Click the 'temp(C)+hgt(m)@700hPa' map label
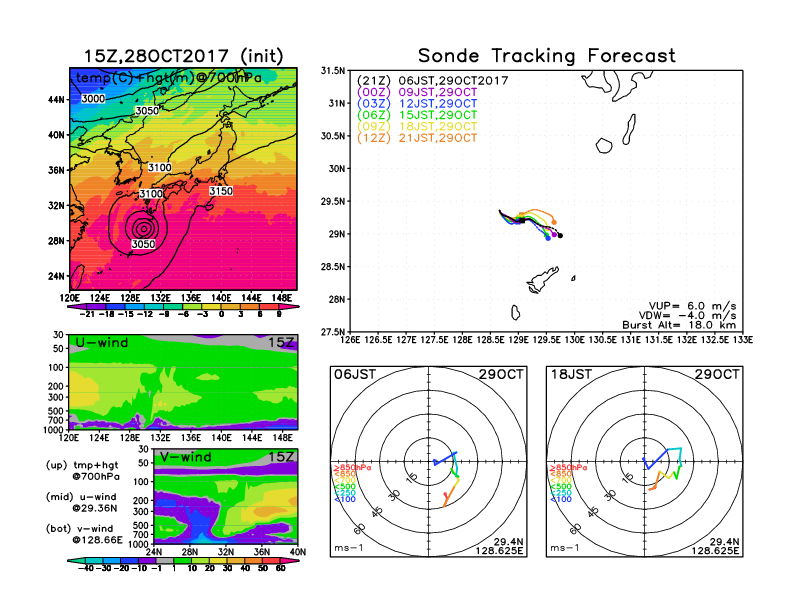 coord(169,78)
